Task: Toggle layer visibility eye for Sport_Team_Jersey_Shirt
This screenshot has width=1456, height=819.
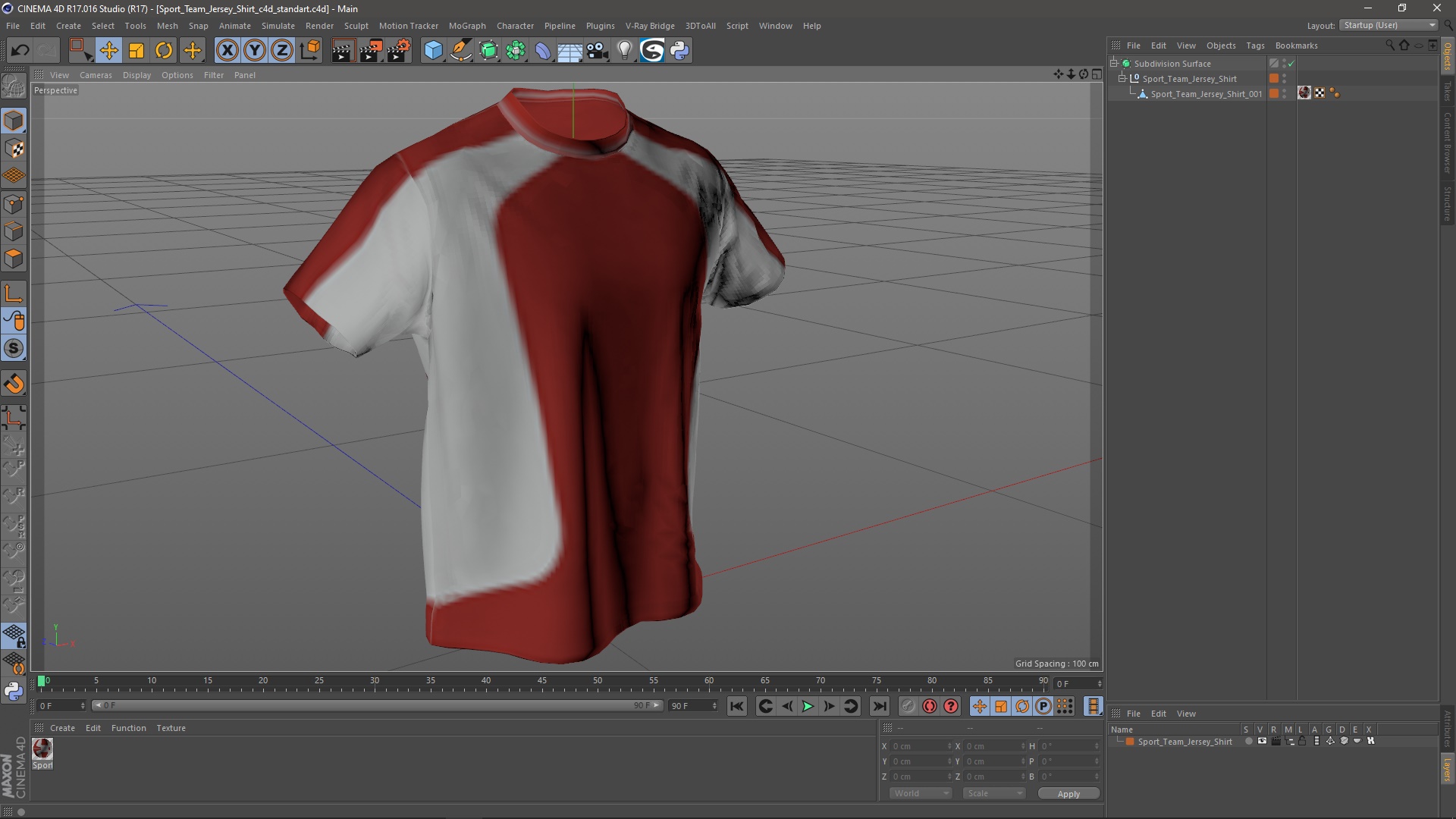Action: click(x=1262, y=742)
